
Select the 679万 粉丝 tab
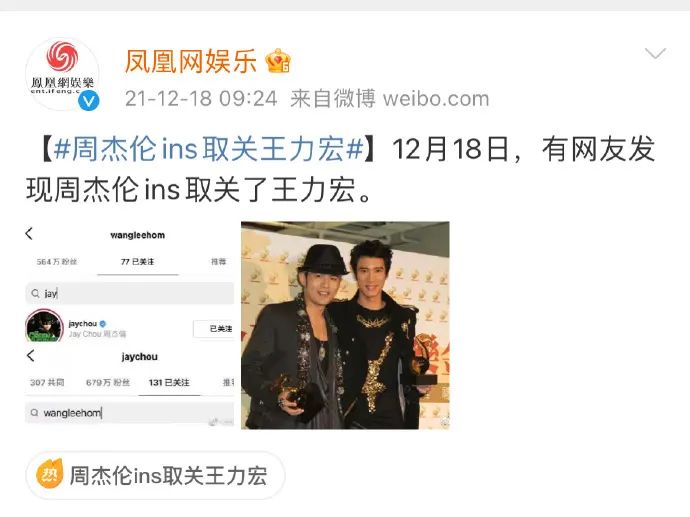point(108,383)
